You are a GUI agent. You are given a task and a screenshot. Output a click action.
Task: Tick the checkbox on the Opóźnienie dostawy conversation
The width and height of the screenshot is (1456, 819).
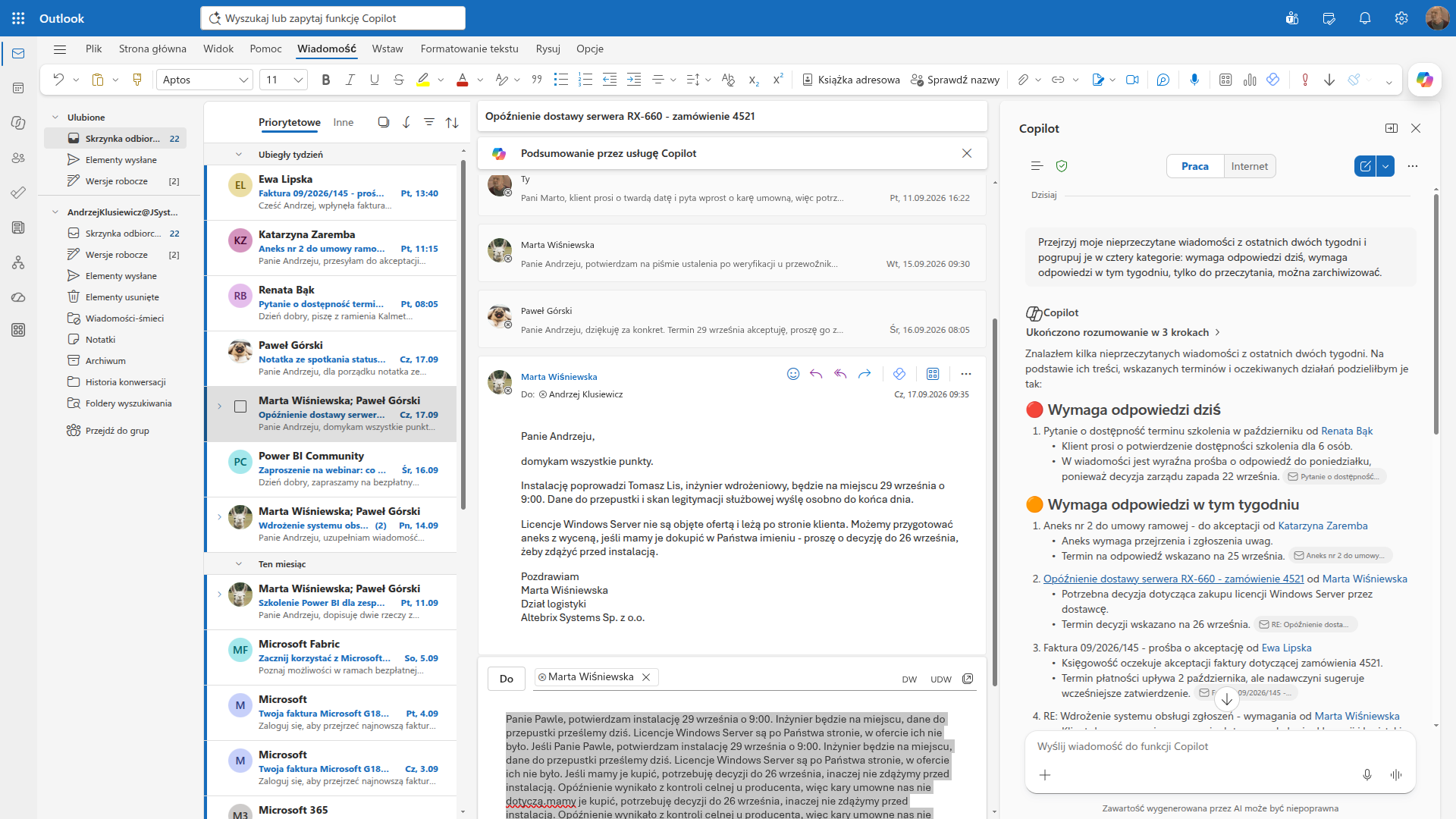point(240,406)
